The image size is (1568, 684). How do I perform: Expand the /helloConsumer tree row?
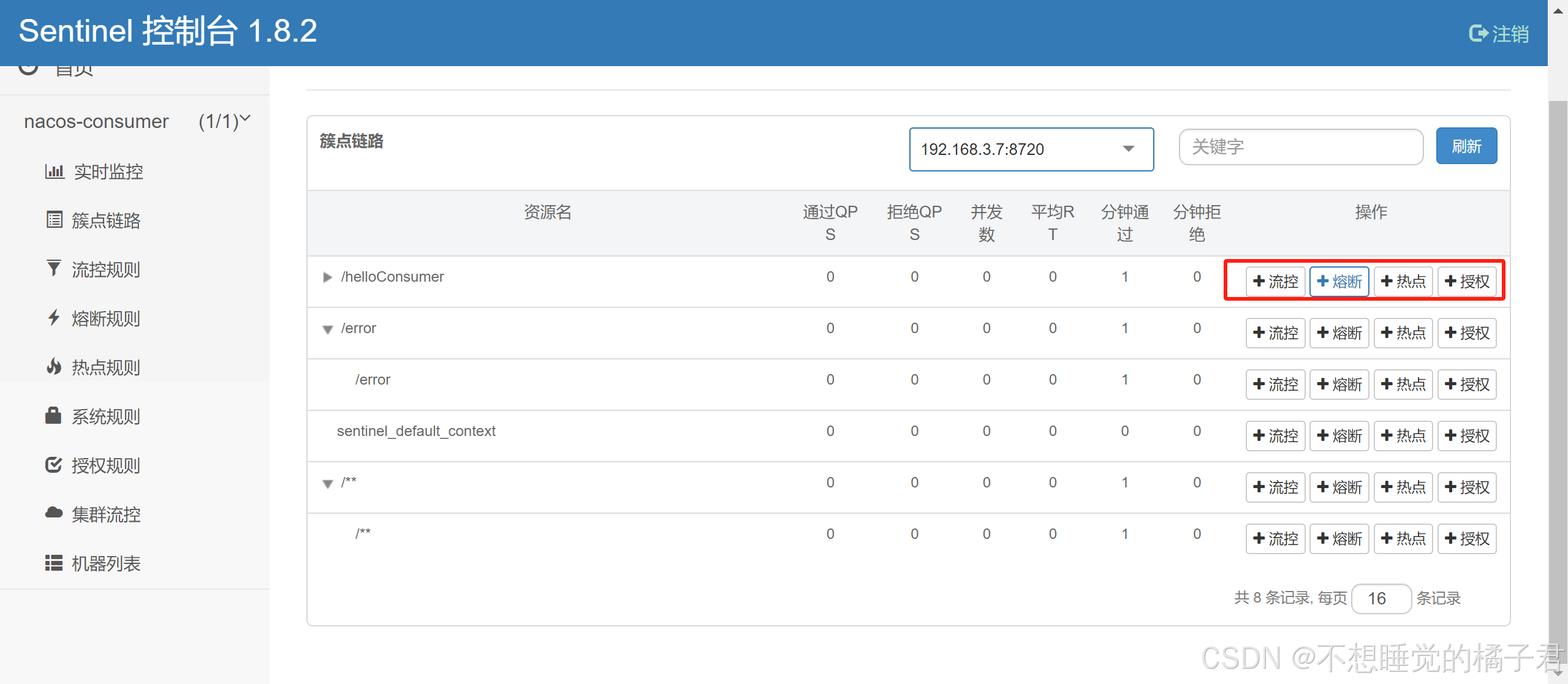point(327,277)
